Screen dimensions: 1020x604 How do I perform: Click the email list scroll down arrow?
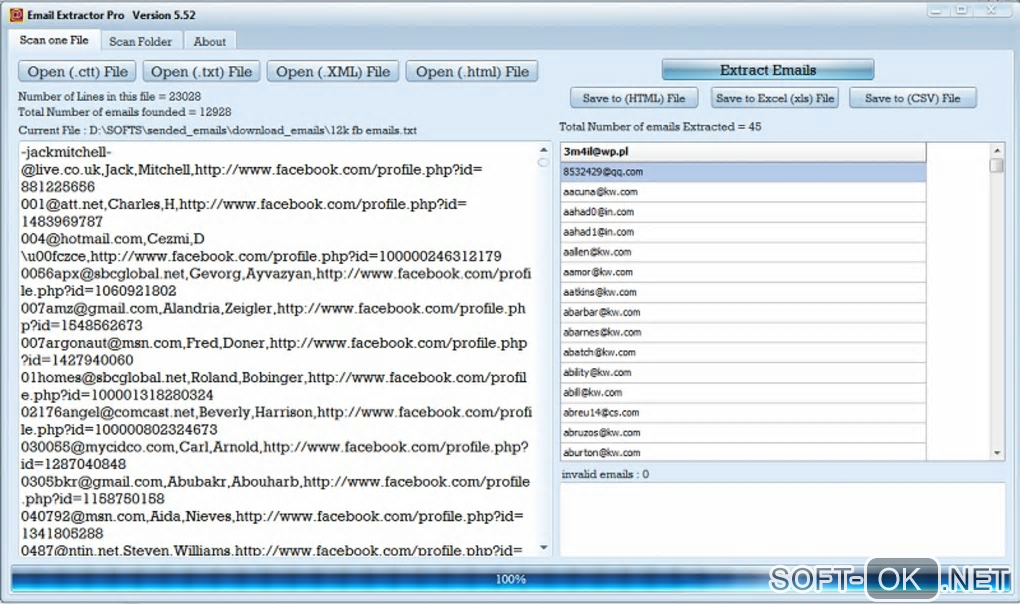point(996,453)
